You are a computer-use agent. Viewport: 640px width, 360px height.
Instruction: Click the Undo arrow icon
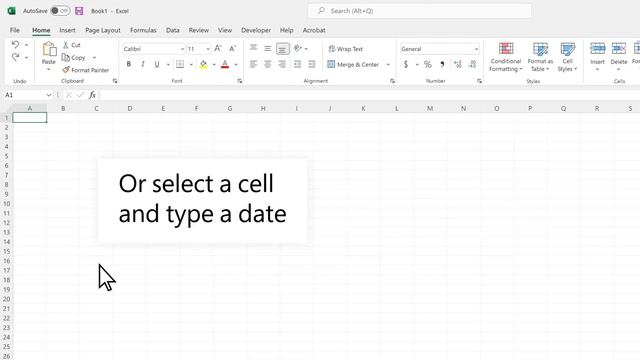pyautogui.click(x=16, y=44)
